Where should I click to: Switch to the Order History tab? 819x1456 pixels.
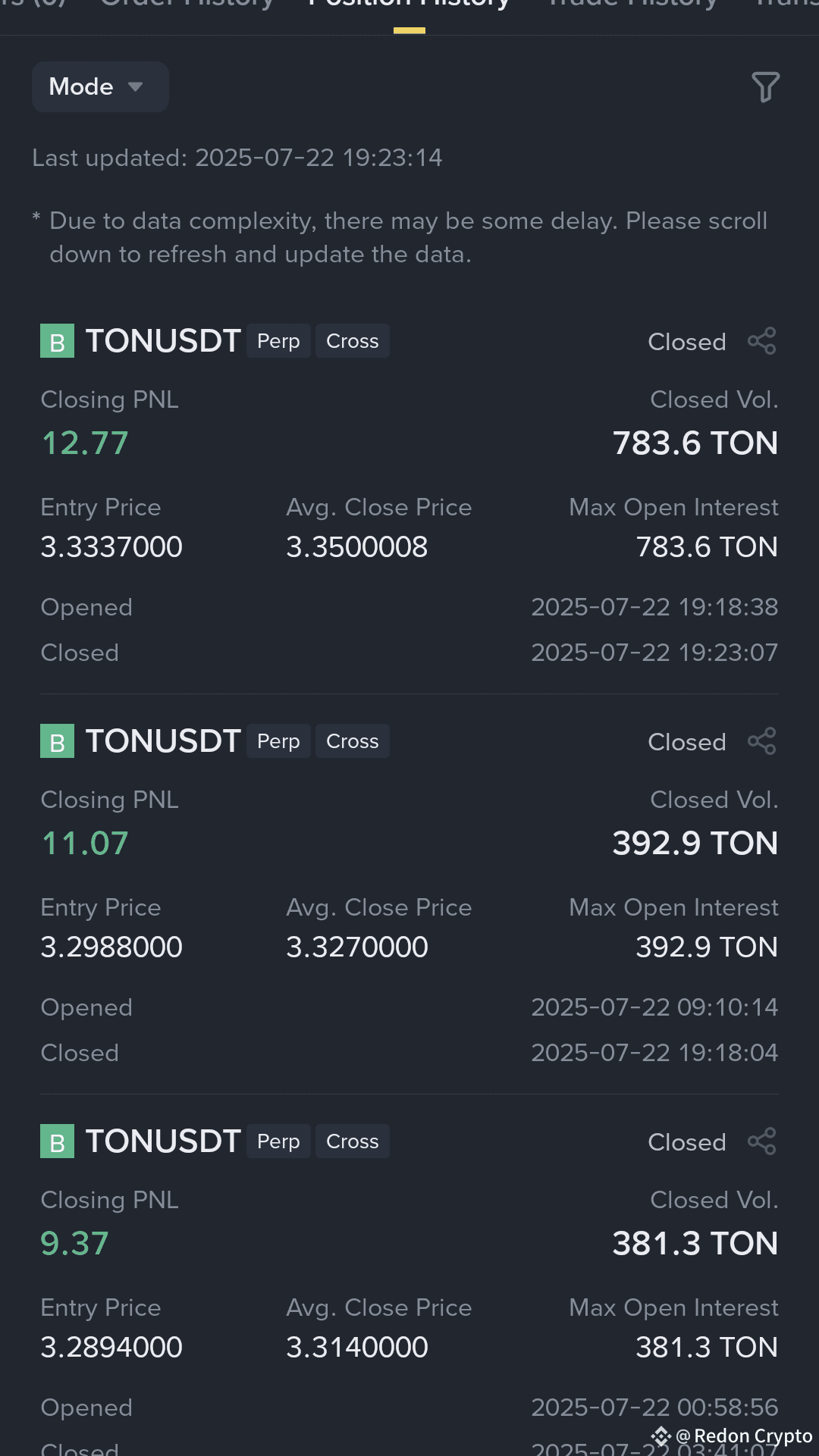[x=187, y=5]
